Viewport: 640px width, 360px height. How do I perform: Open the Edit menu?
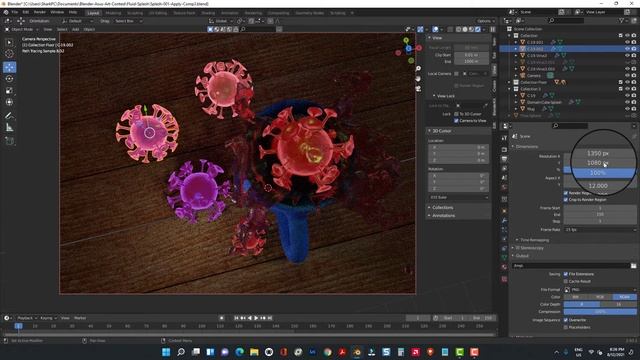coord(26,12)
